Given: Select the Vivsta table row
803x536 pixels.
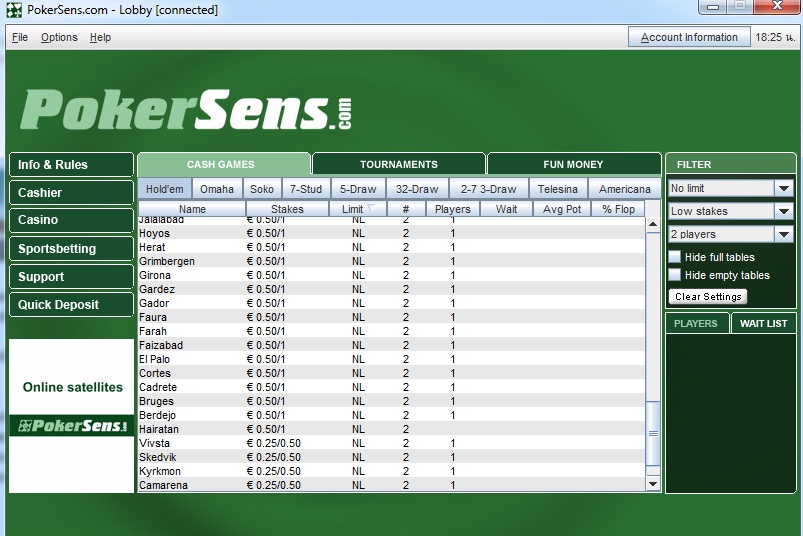Looking at the screenshot, I should tap(391, 443).
